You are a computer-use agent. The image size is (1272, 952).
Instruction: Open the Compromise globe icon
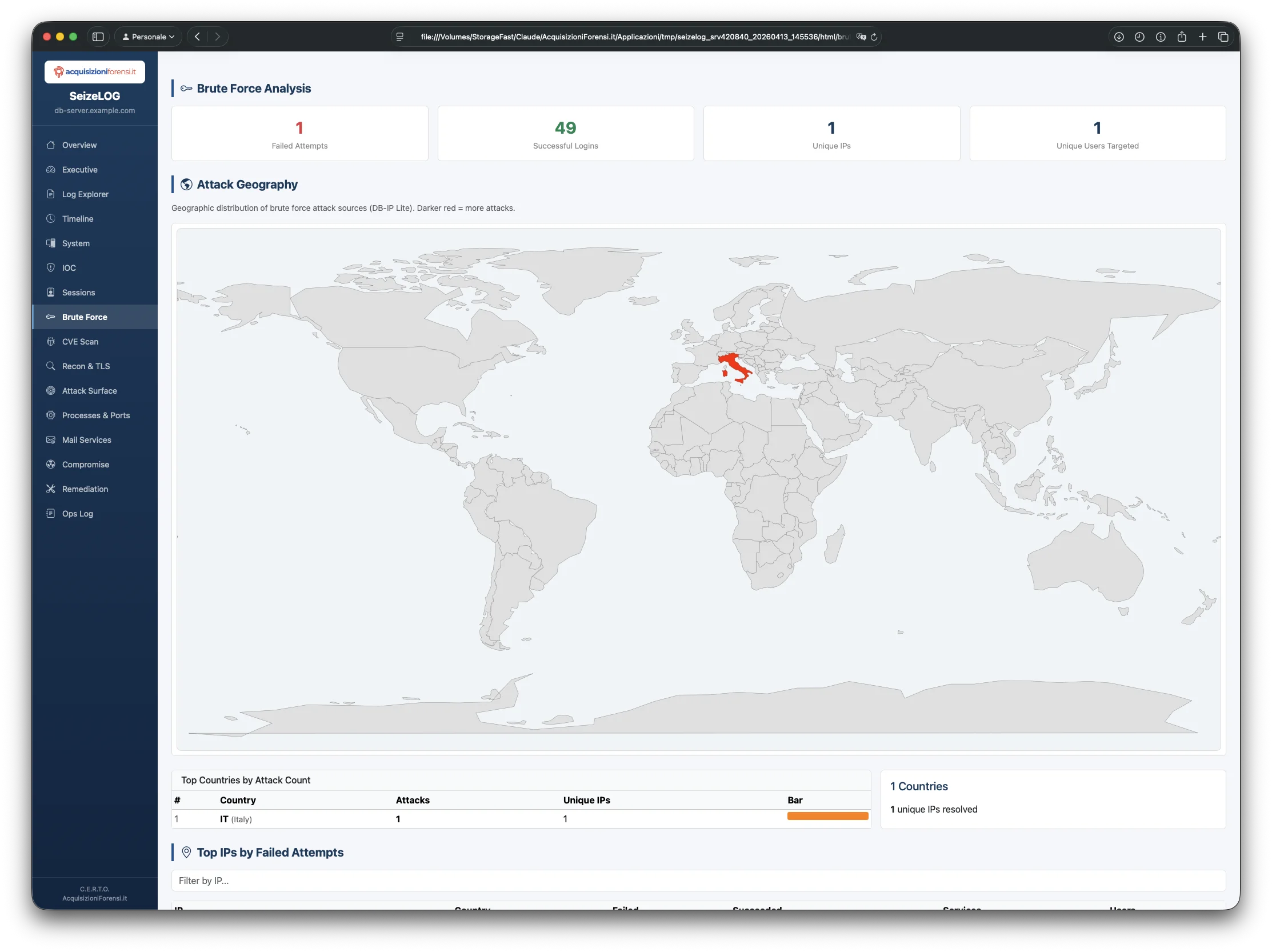51,464
